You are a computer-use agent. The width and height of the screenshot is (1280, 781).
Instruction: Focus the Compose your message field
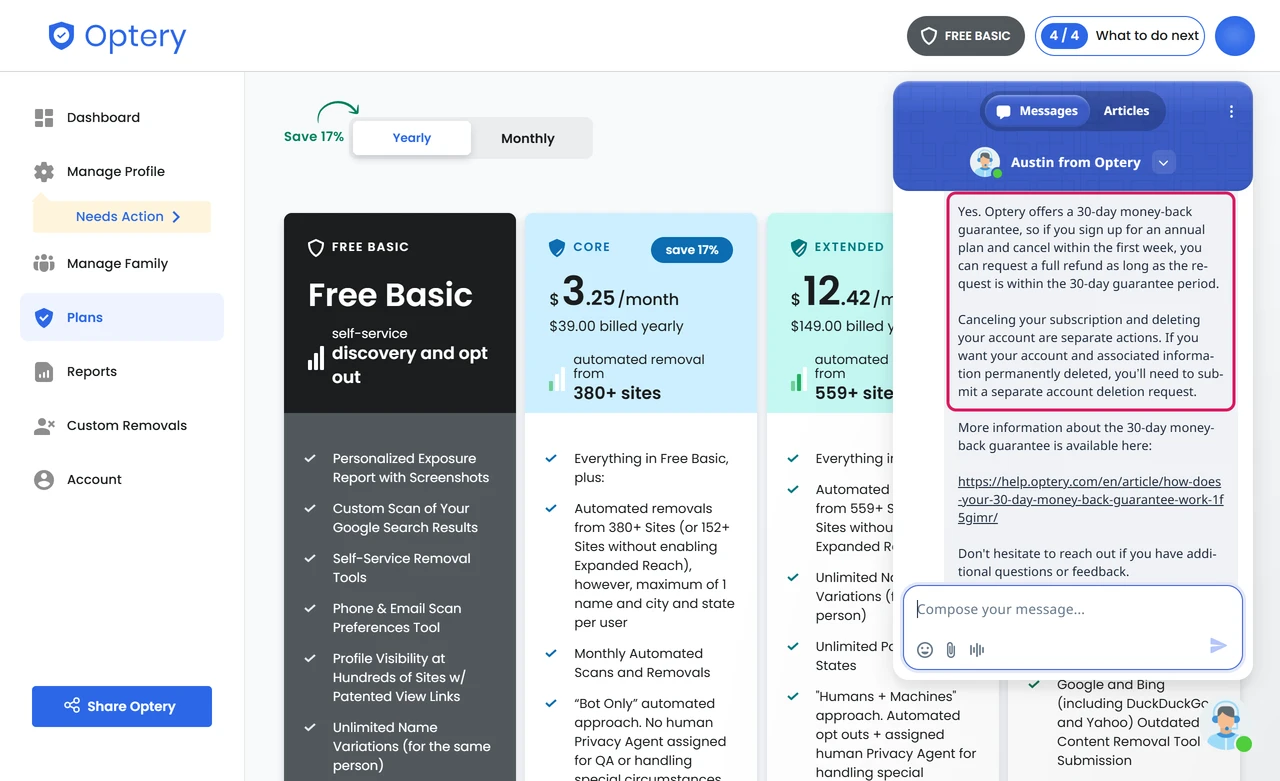1073,610
